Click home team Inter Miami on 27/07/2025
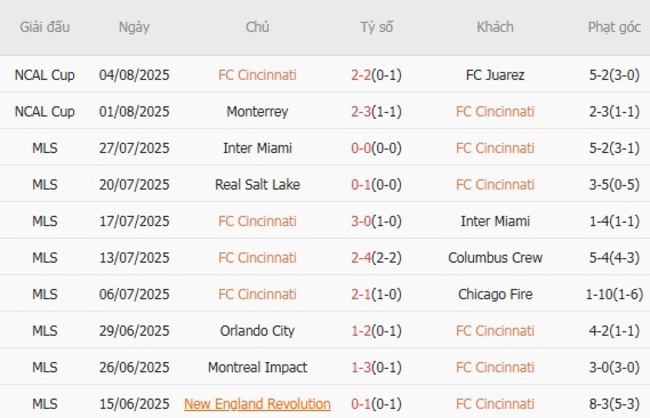The height and width of the screenshot is (418, 650). pos(257,148)
